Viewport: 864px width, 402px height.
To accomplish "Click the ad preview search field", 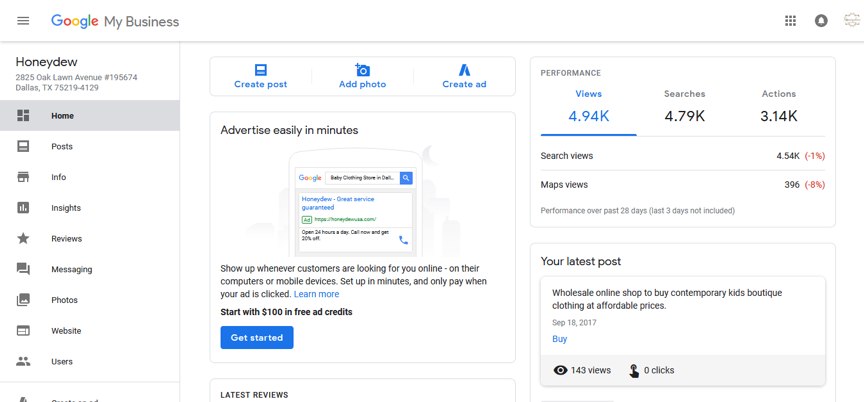I will 363,178.
